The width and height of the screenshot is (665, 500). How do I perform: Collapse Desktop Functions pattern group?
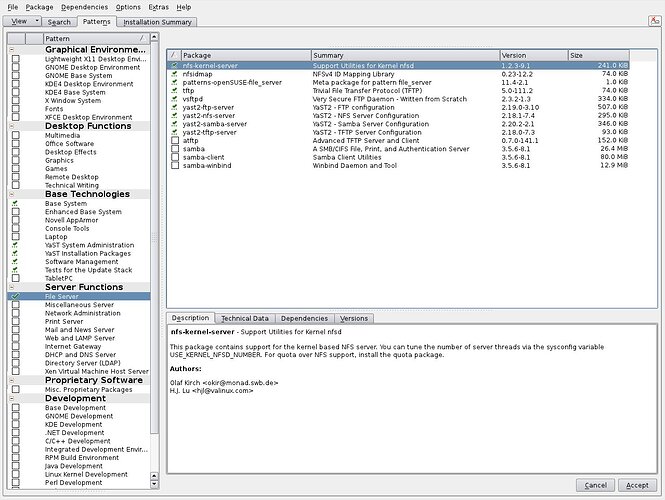(x=11, y=126)
